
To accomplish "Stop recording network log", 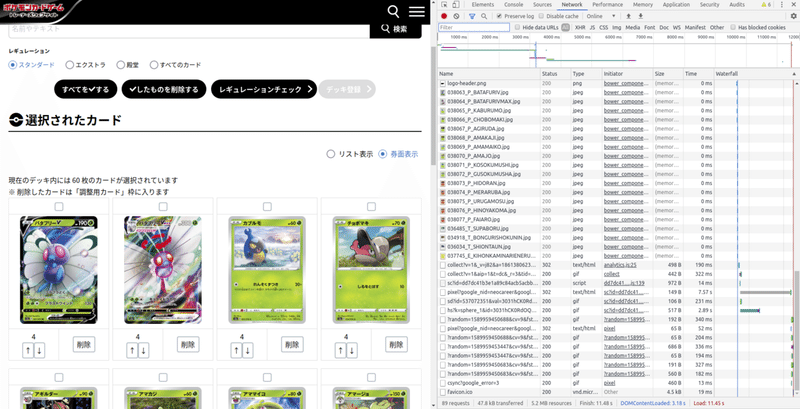I will point(444,16).
